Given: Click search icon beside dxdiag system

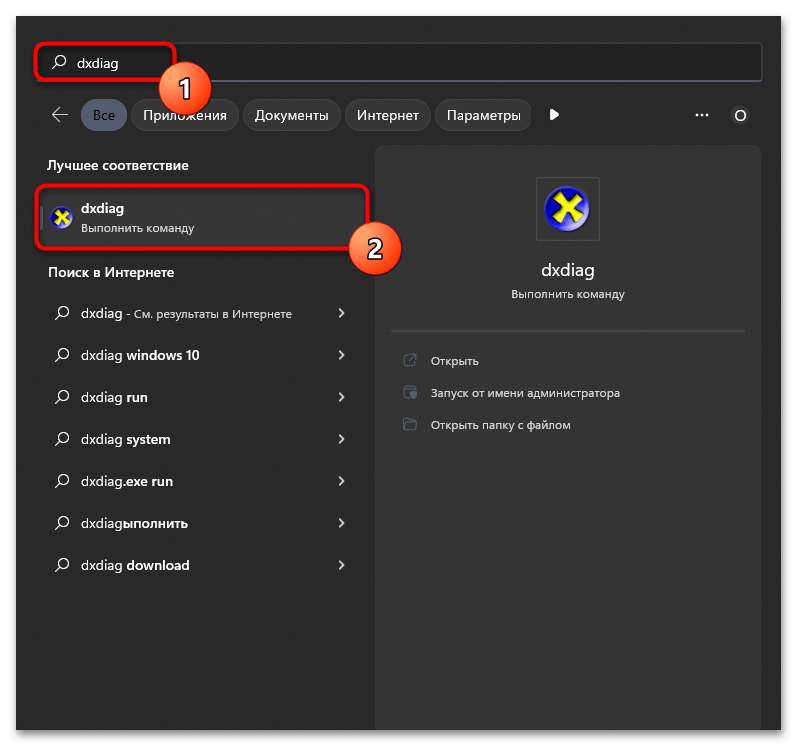Looking at the screenshot, I should tap(62, 439).
